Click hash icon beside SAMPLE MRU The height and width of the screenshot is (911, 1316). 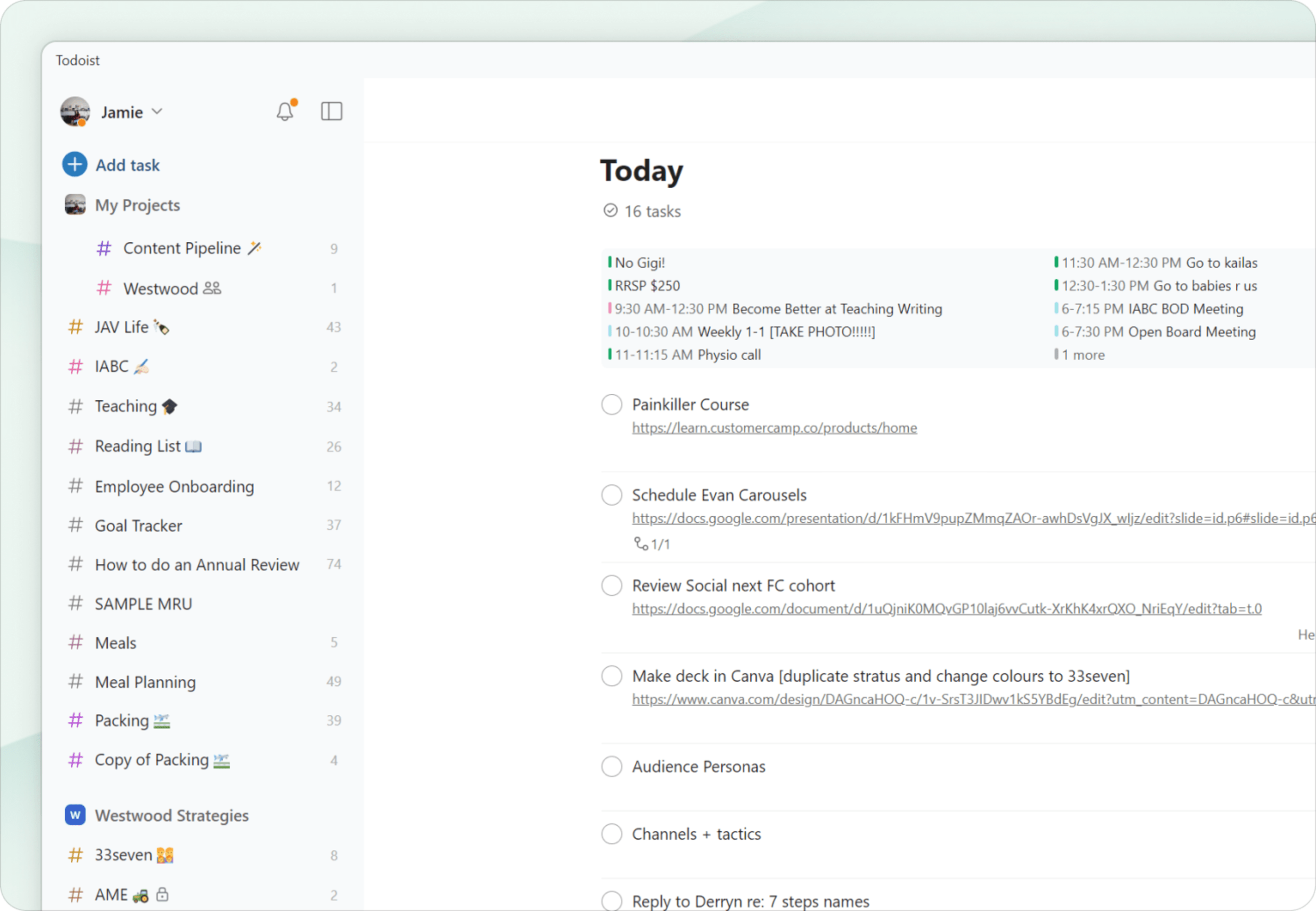75,603
